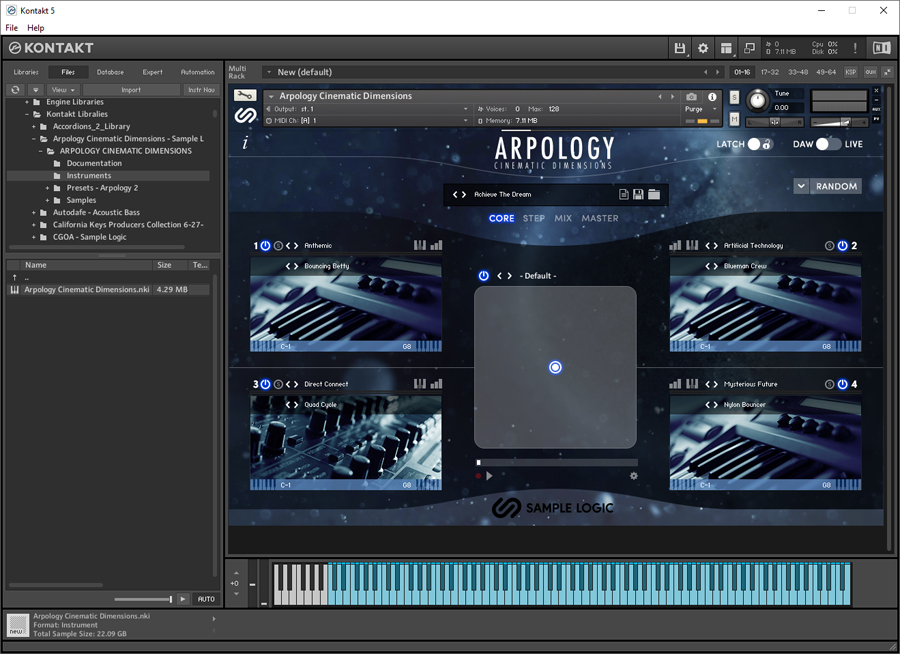Click the minimized view icon in header
This screenshot has height=654, width=900.
pyautogui.click(x=749, y=48)
